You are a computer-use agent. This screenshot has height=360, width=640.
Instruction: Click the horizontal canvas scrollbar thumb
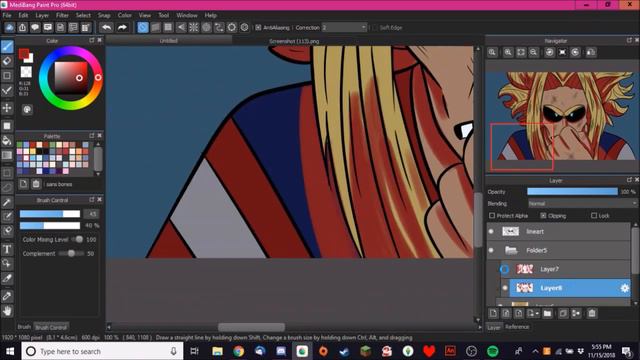pos(251,327)
